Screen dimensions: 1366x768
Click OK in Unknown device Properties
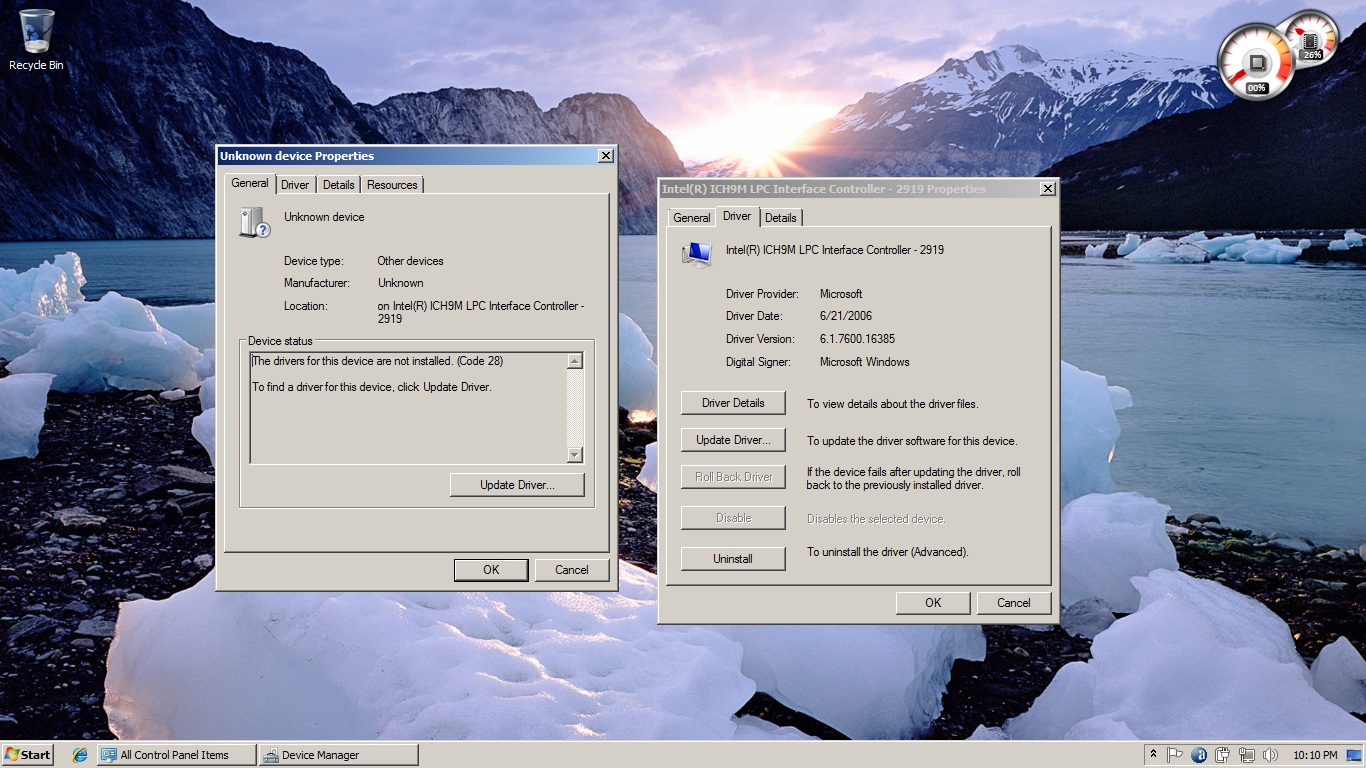(491, 570)
